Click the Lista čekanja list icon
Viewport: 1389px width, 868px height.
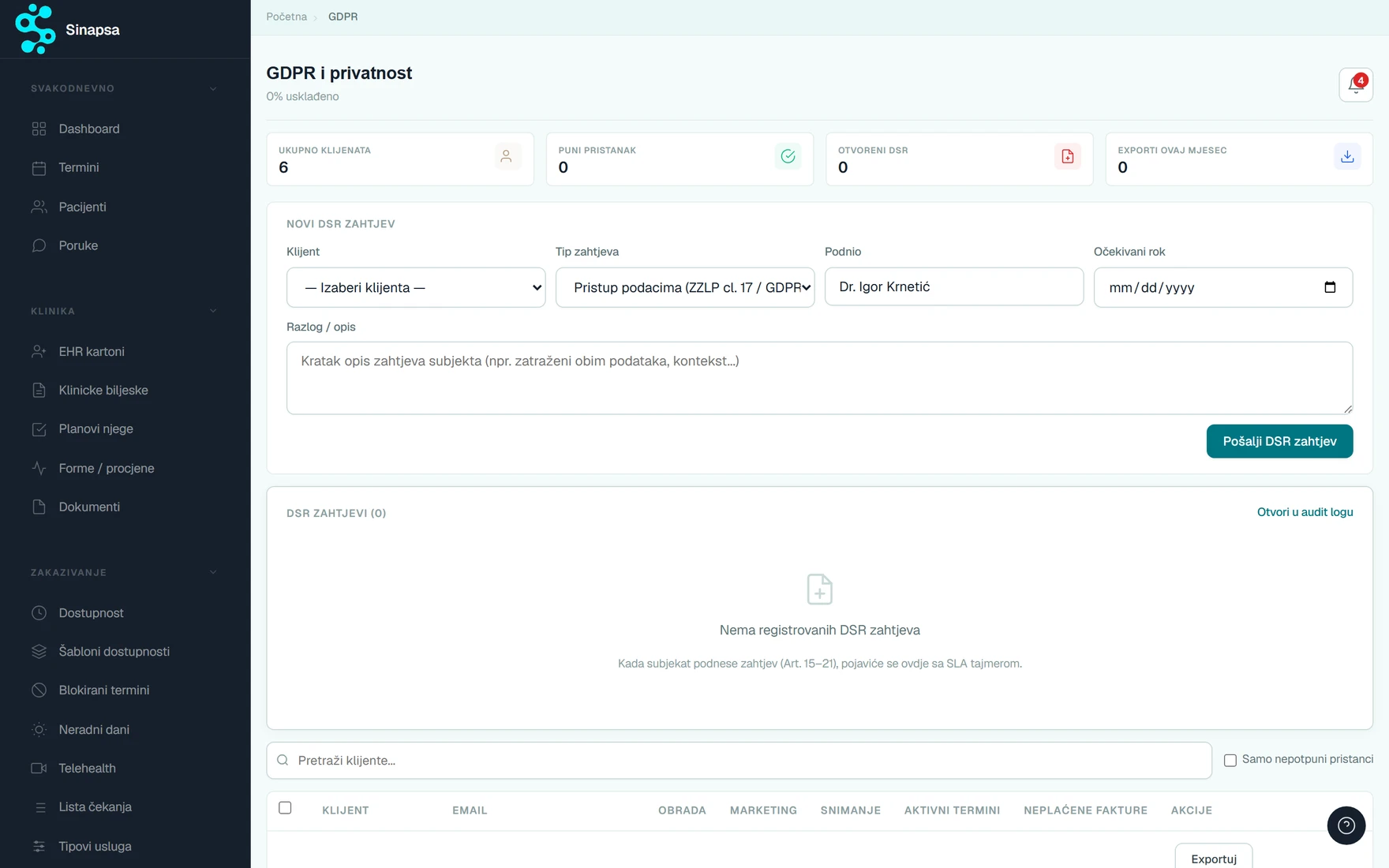tap(39, 806)
